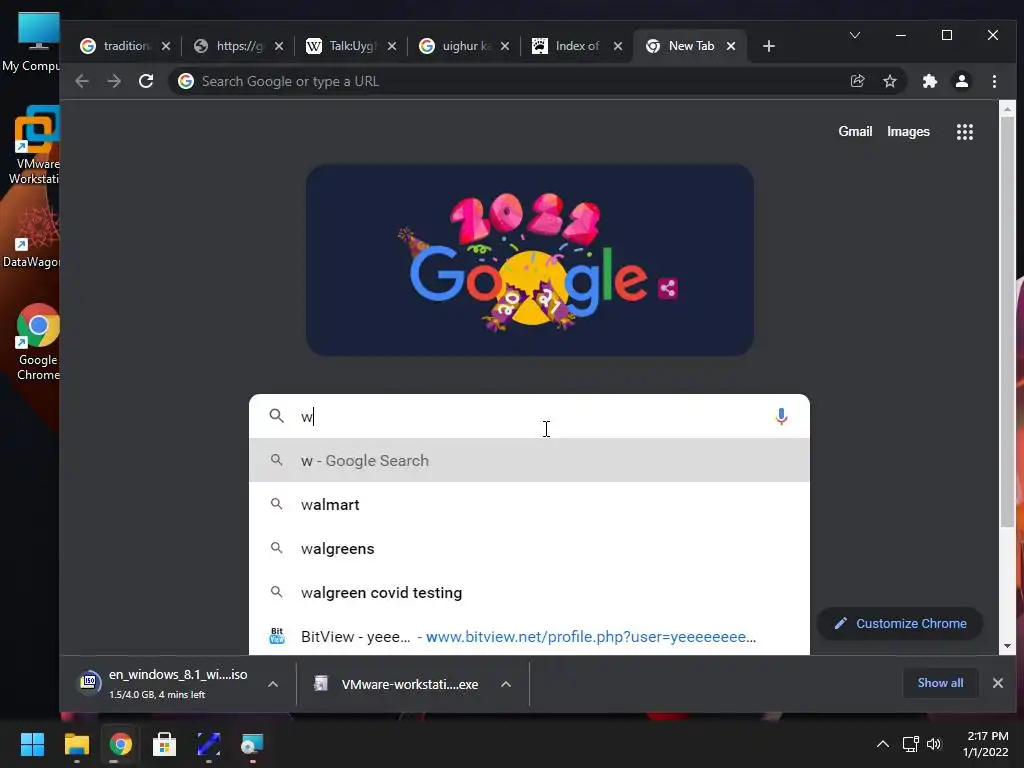Select the My Computer desktop icon
Image resolution: width=1024 pixels, height=768 pixels.
(x=31, y=42)
